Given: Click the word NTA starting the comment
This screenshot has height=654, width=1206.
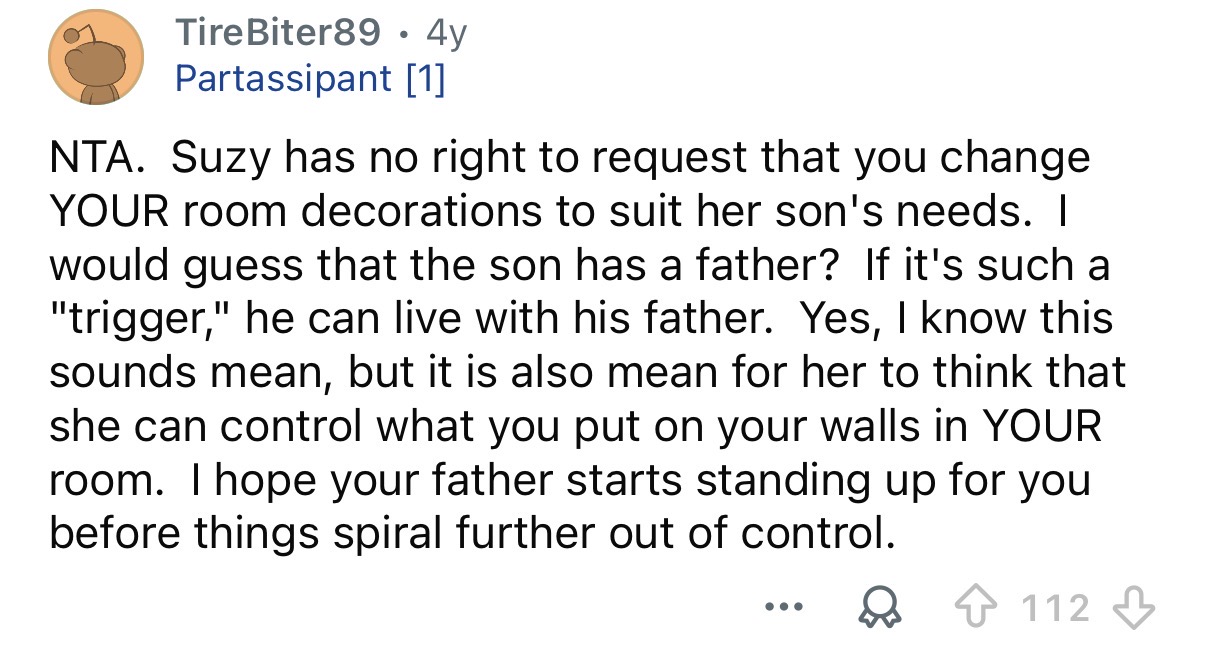Looking at the screenshot, I should [96, 157].
